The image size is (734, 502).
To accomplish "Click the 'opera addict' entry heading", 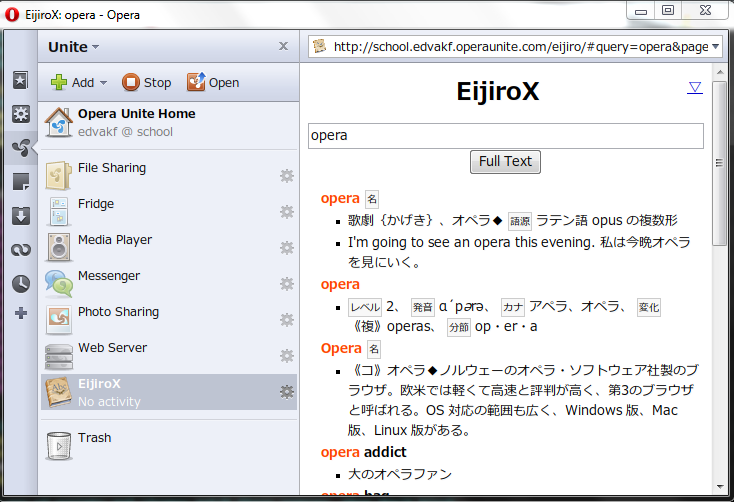I will (x=363, y=452).
